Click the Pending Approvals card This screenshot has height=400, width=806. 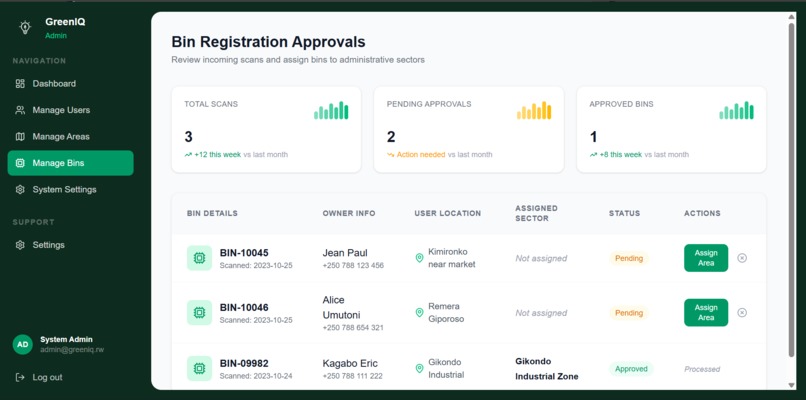coord(469,130)
